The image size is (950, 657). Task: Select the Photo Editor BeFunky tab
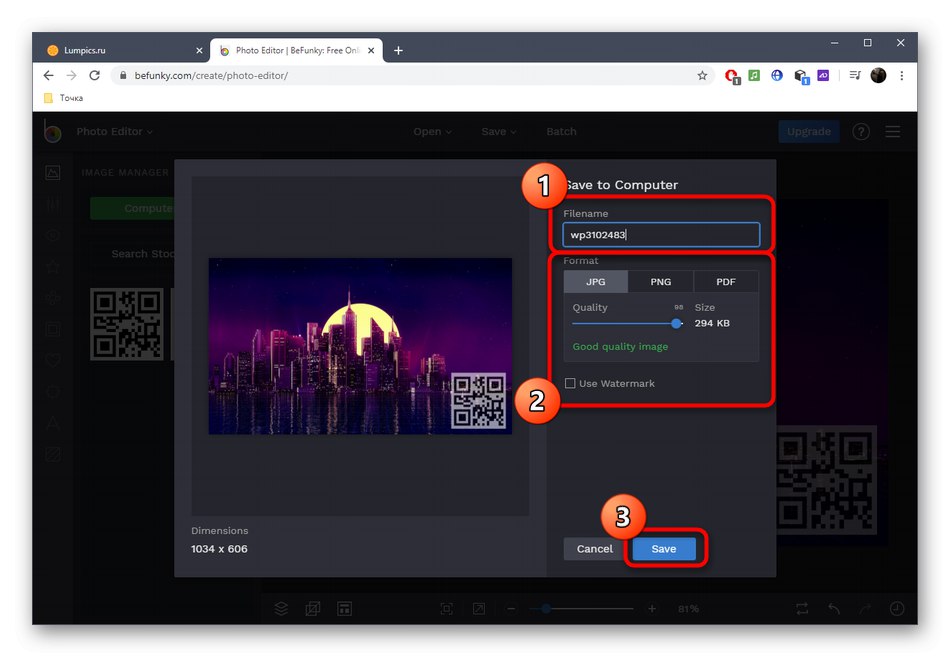(296, 50)
